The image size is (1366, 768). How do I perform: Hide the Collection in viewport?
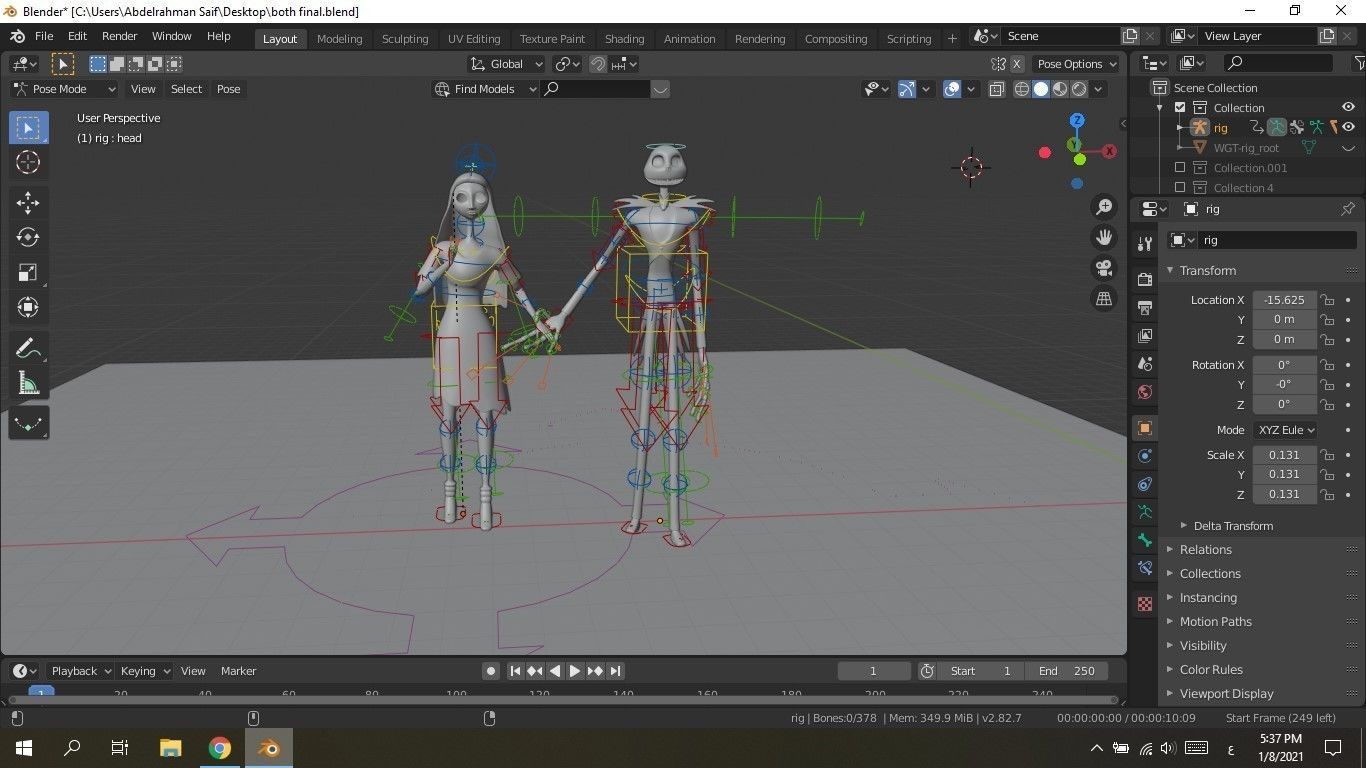[x=1348, y=108]
